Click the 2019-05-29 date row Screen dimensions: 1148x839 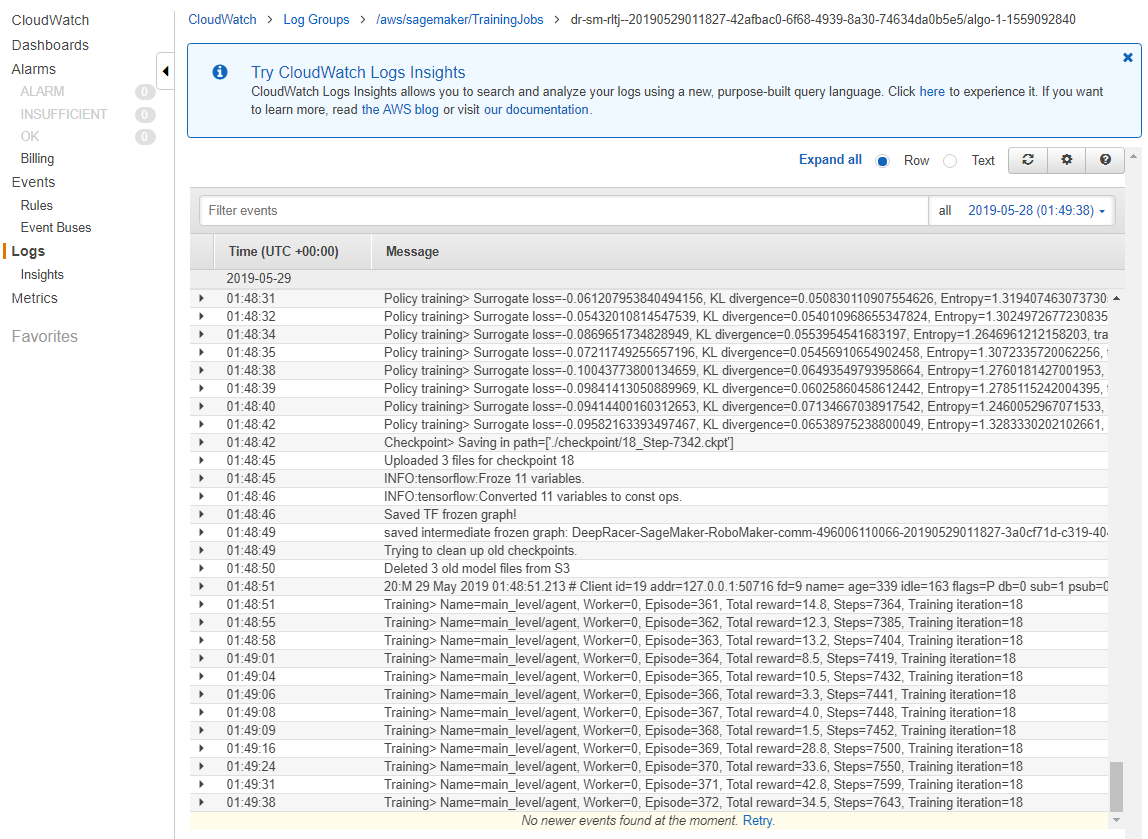[x=657, y=279]
